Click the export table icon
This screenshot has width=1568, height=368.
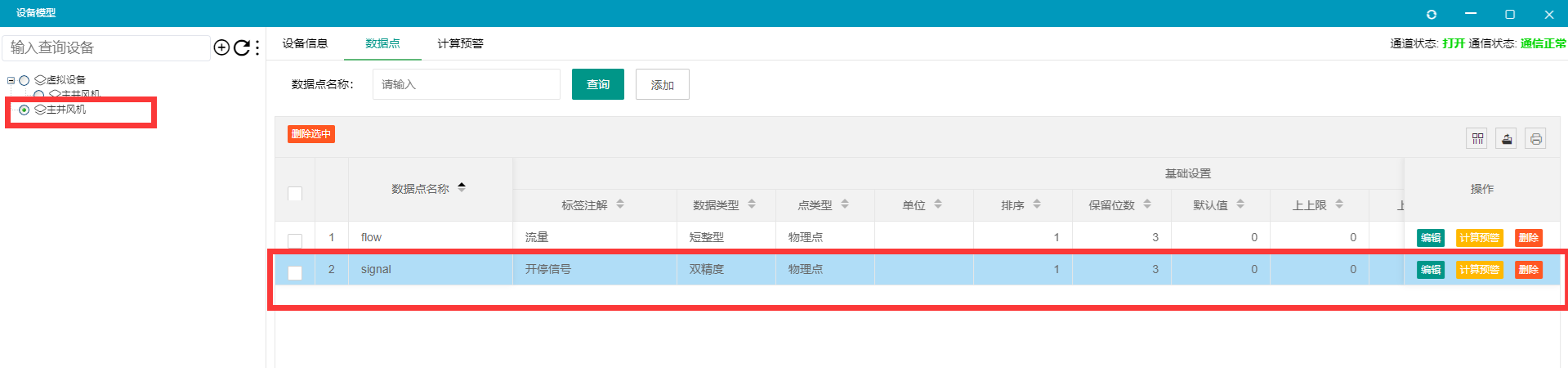[x=1506, y=139]
